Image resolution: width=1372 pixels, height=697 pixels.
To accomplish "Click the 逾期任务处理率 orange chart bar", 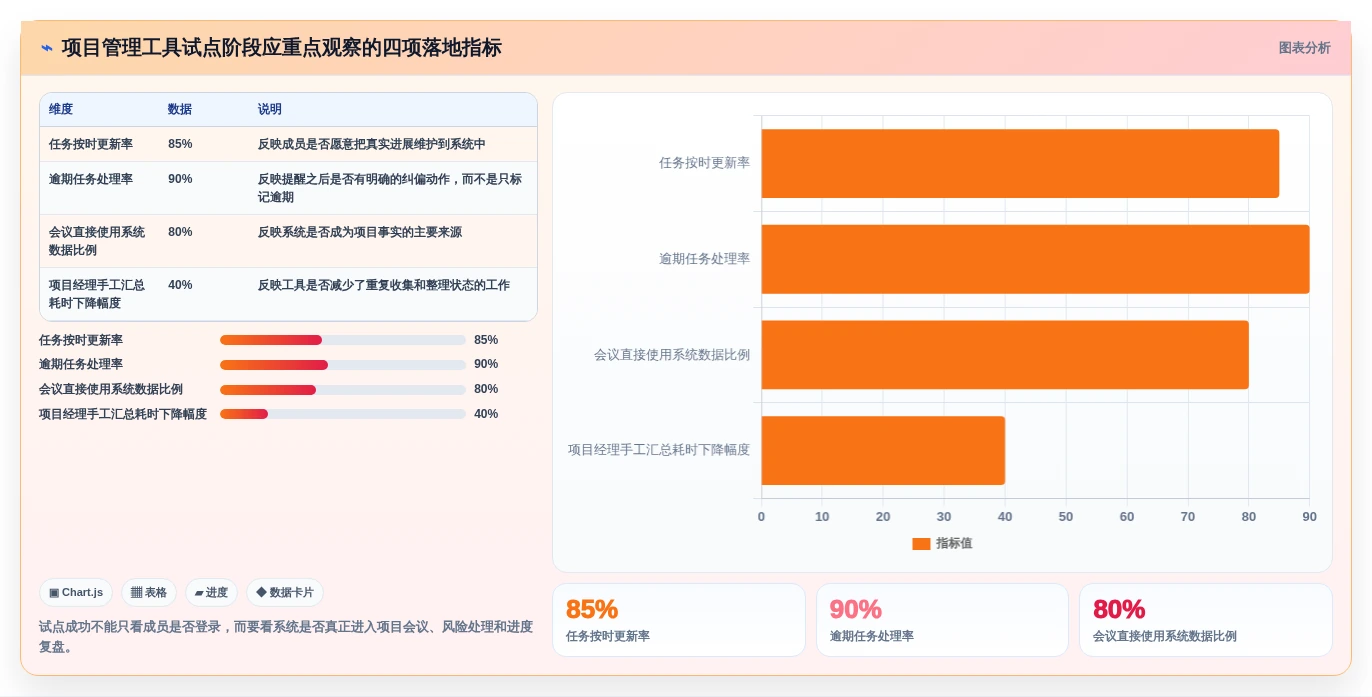I will pos(1035,259).
